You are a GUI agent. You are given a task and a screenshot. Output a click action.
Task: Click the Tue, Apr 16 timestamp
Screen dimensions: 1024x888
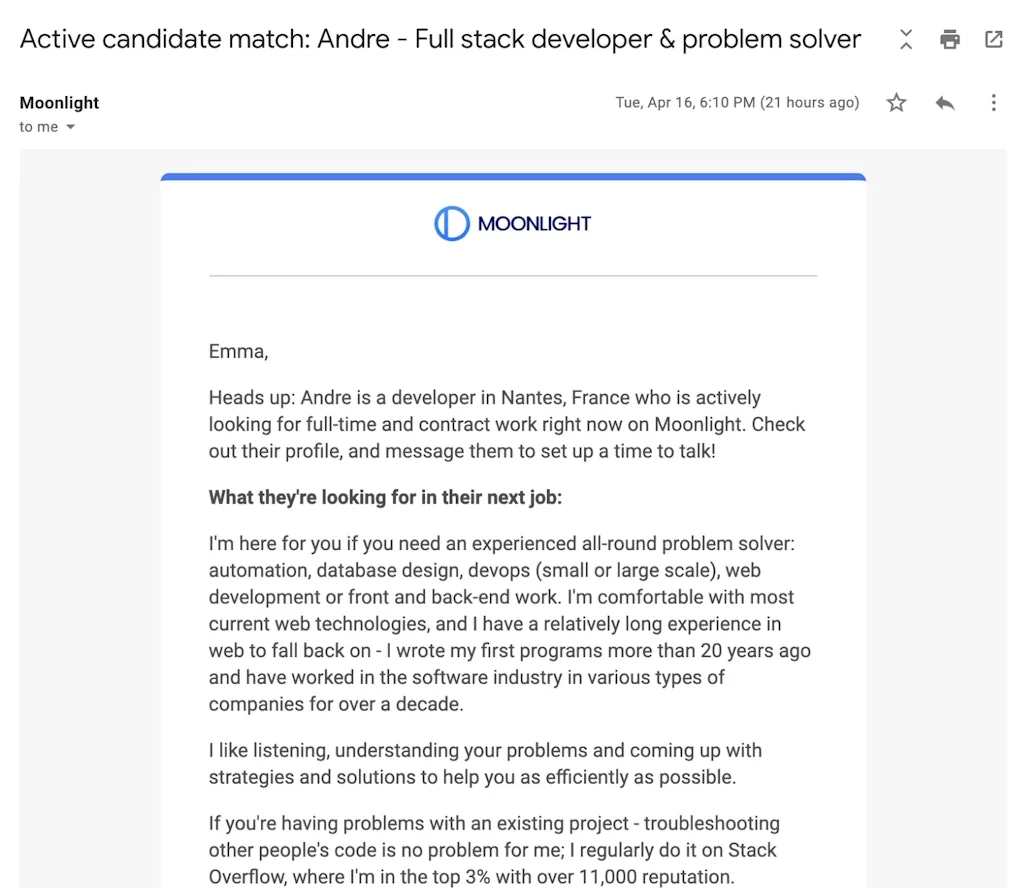[737, 102]
